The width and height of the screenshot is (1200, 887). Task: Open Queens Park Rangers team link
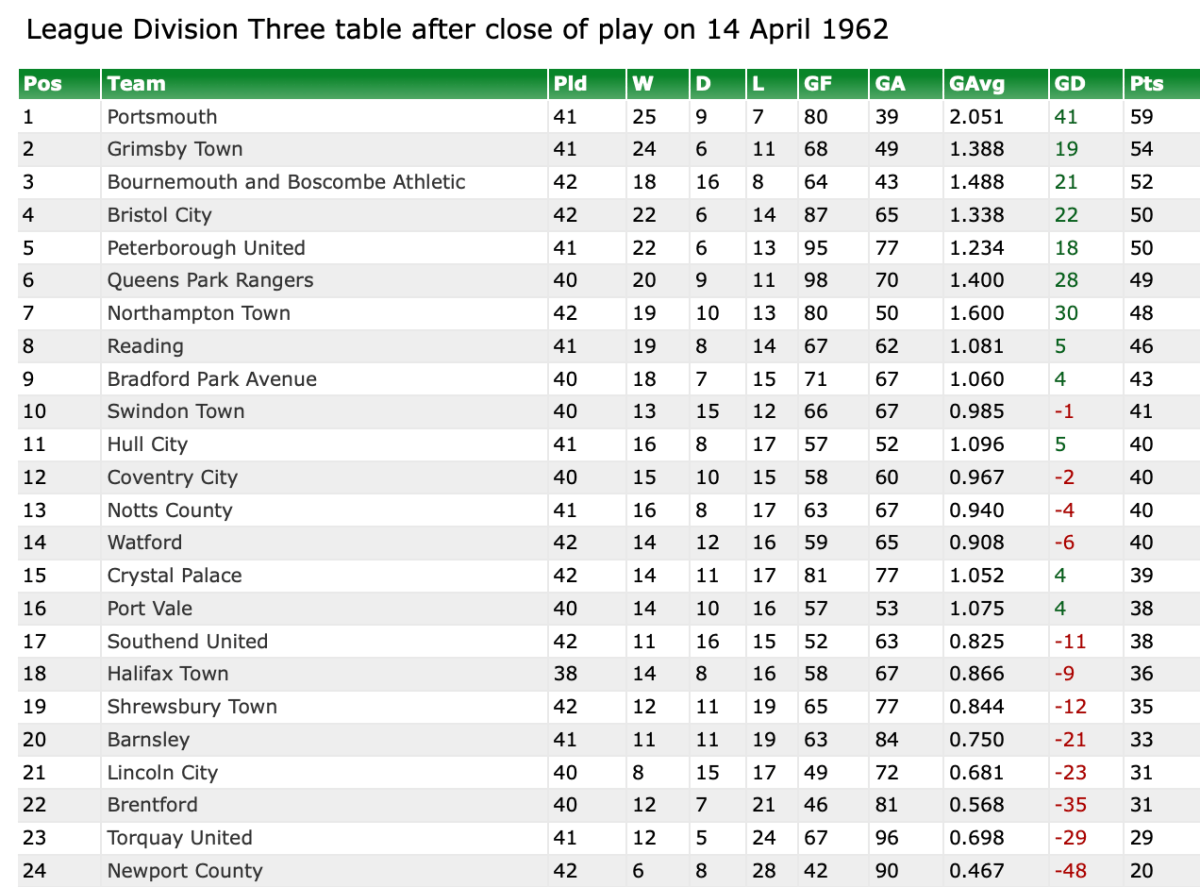(210, 280)
